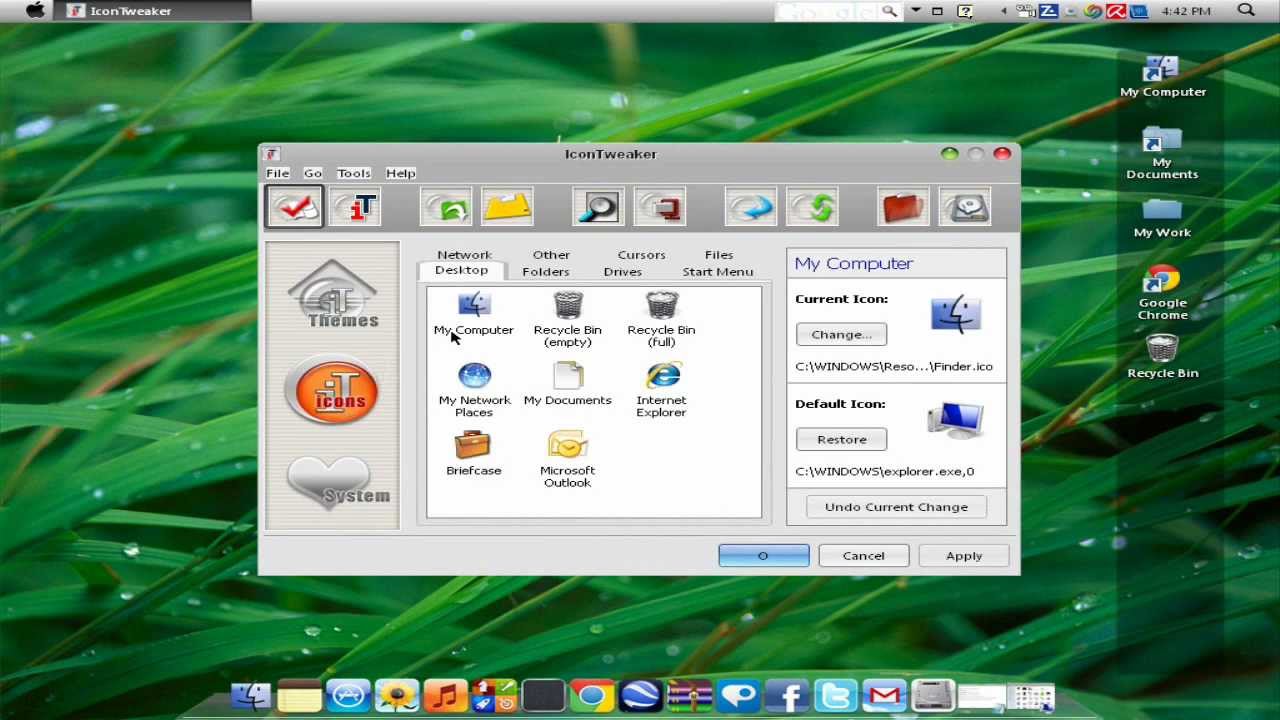Open Recycle Bin on desktop
The image size is (1280, 720).
[1162, 357]
